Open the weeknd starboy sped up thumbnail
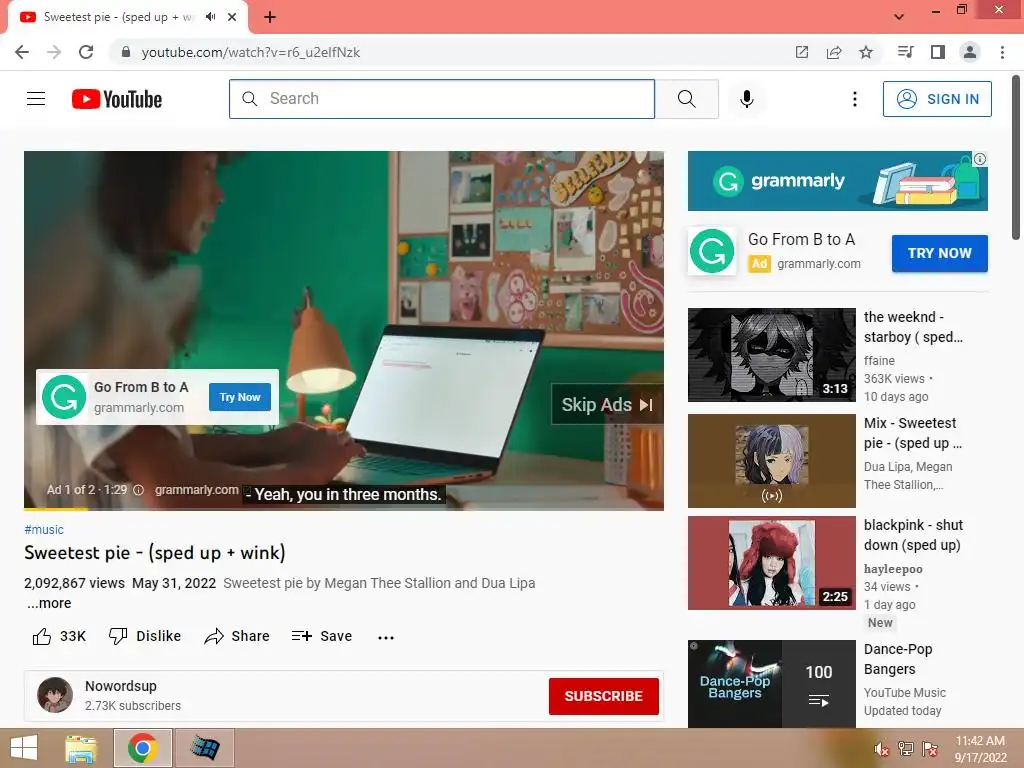This screenshot has width=1024, height=768. point(771,355)
